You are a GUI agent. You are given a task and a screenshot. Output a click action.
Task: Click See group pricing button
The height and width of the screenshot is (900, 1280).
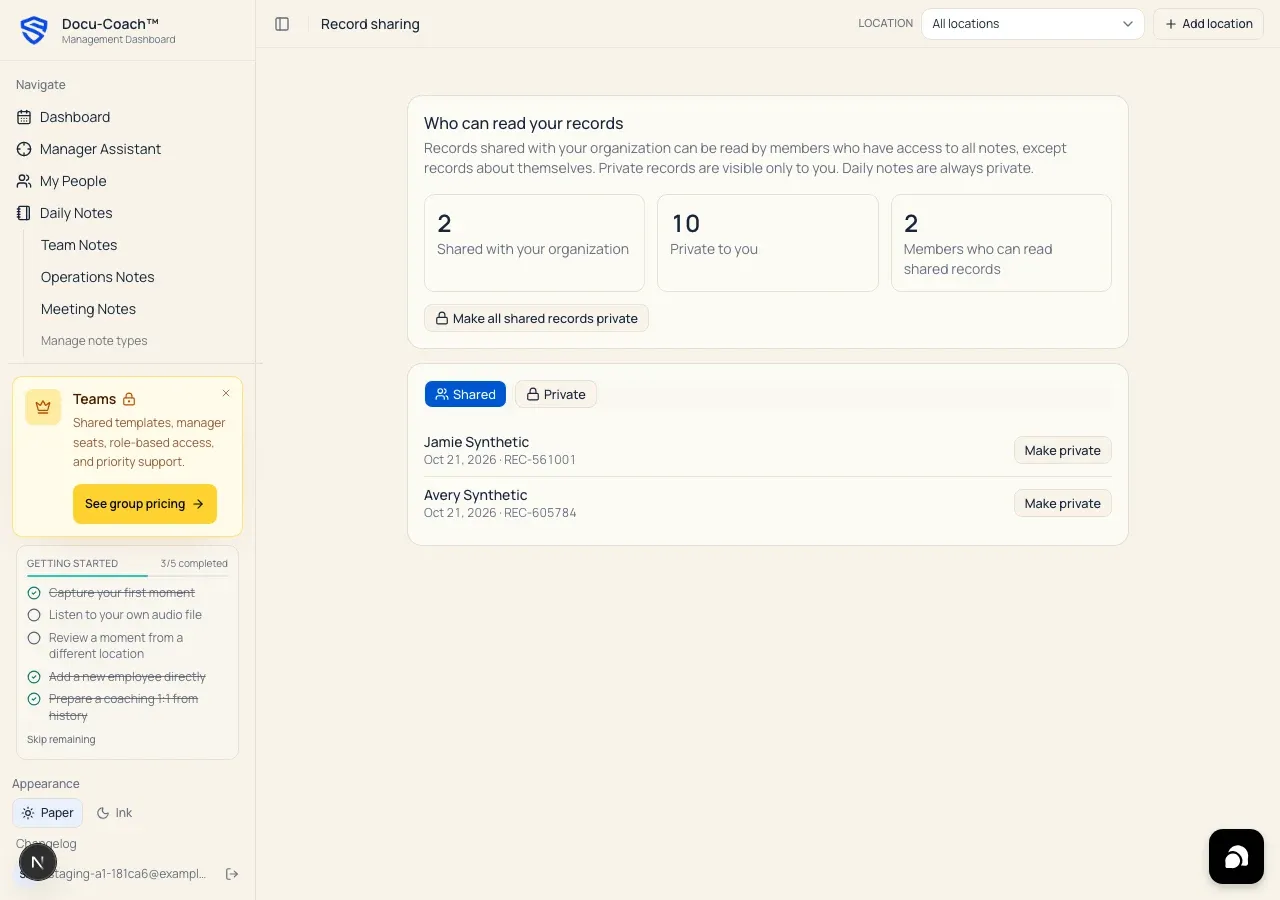click(145, 504)
